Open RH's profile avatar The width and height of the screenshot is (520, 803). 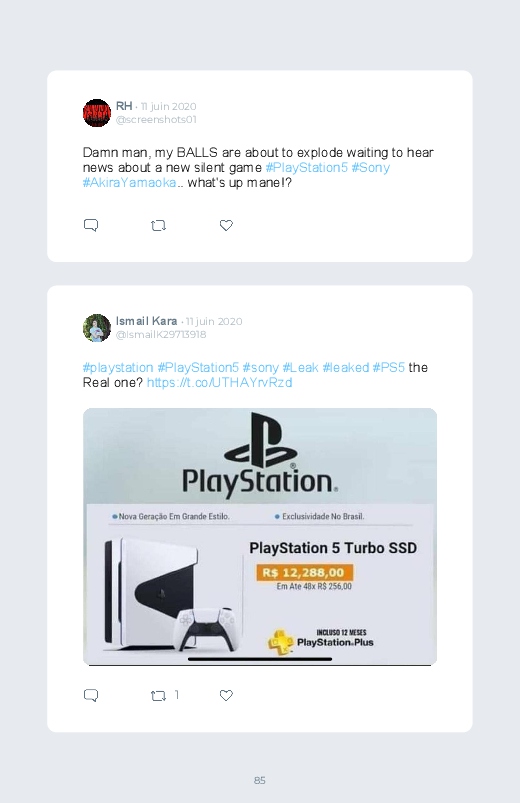[x=97, y=113]
